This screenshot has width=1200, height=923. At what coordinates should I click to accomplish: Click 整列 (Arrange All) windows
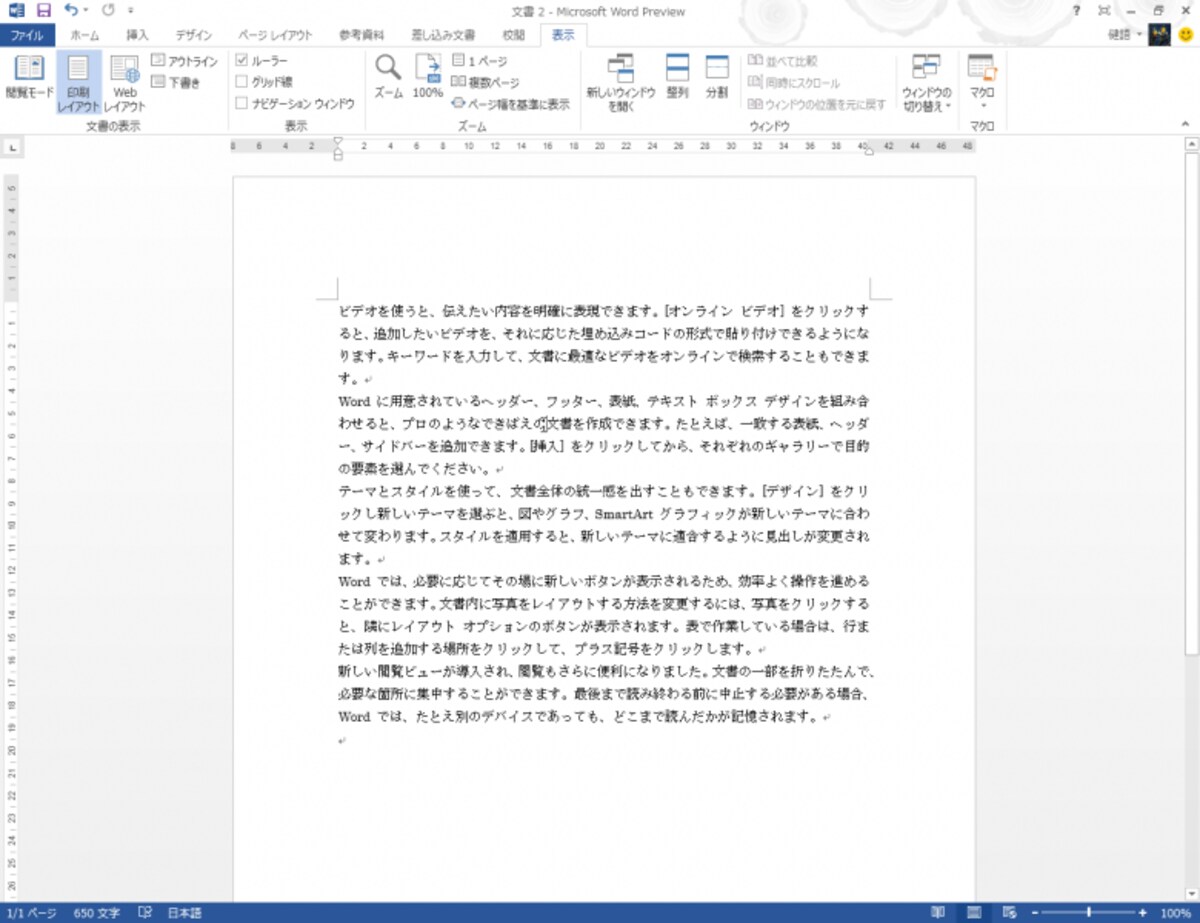click(x=677, y=78)
